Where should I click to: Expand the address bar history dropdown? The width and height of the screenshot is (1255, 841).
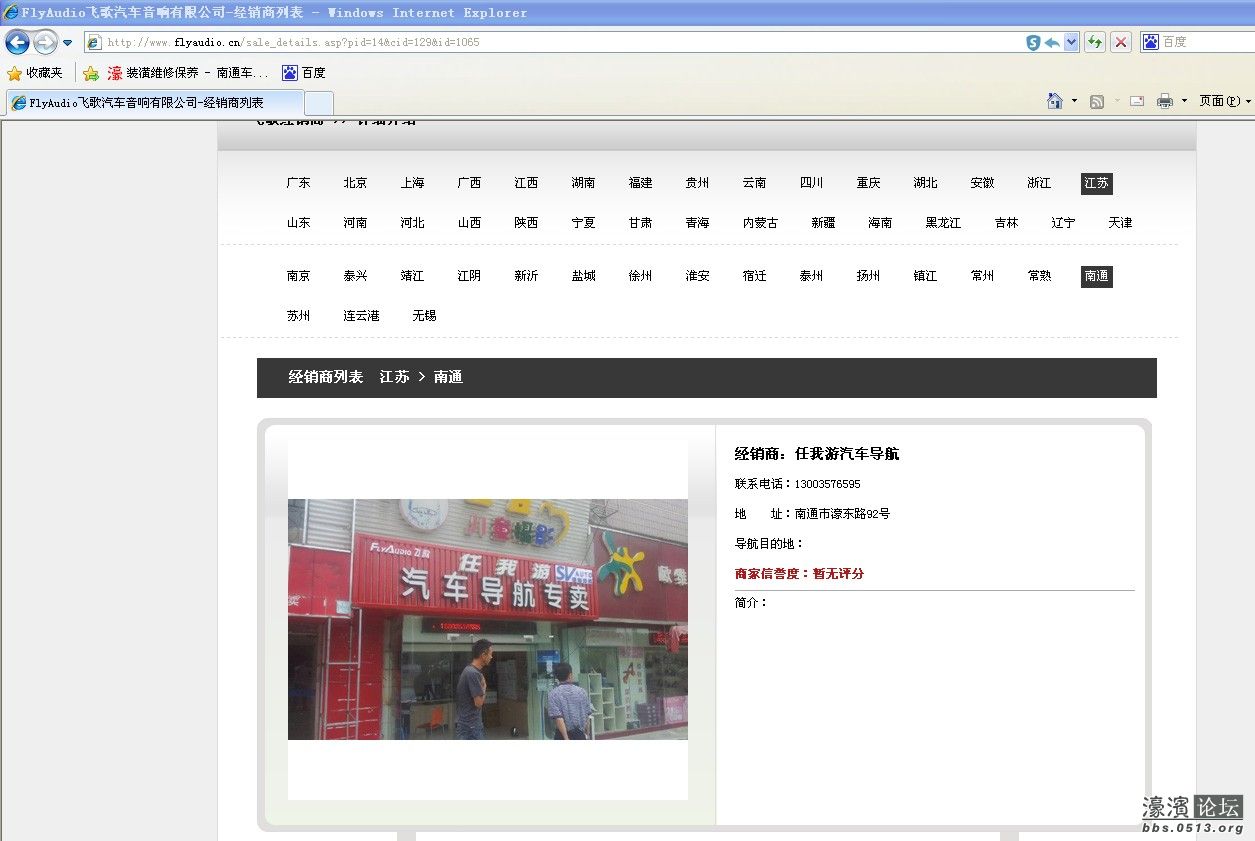1072,42
